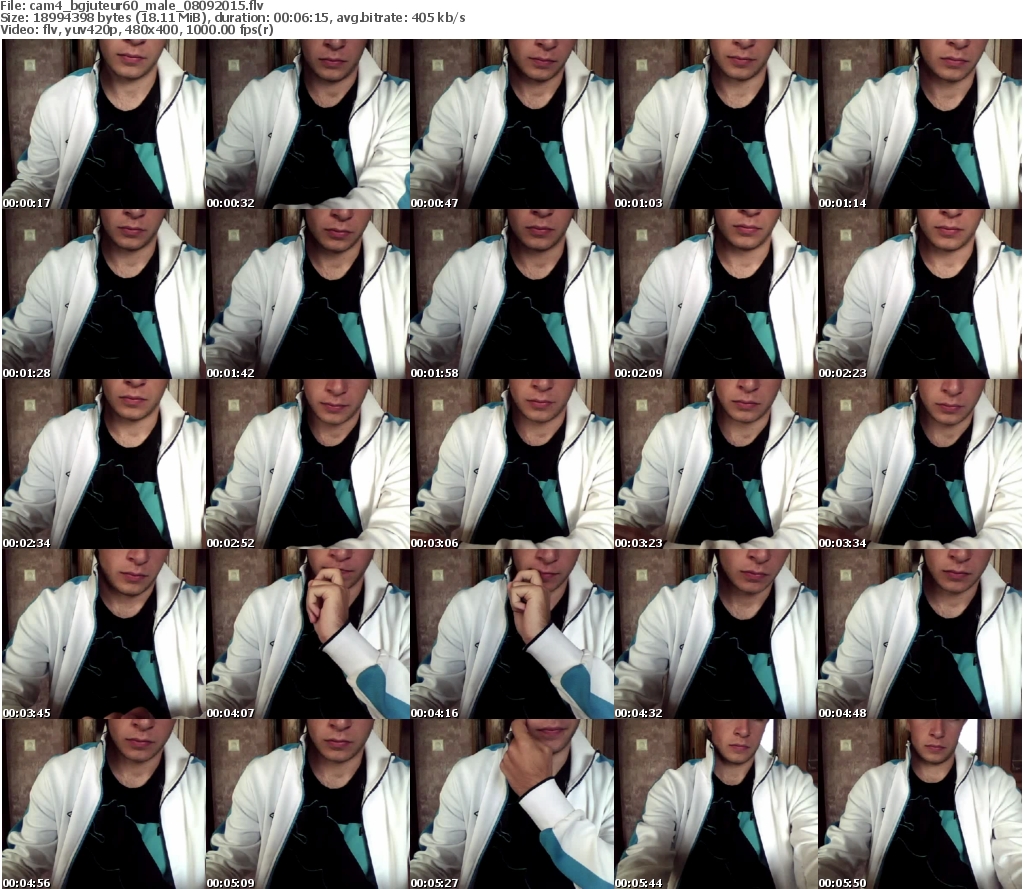Click the file name cam4_bgjuteur60_male_08092015.flv
1024x889 pixels.
[x=146, y=6]
